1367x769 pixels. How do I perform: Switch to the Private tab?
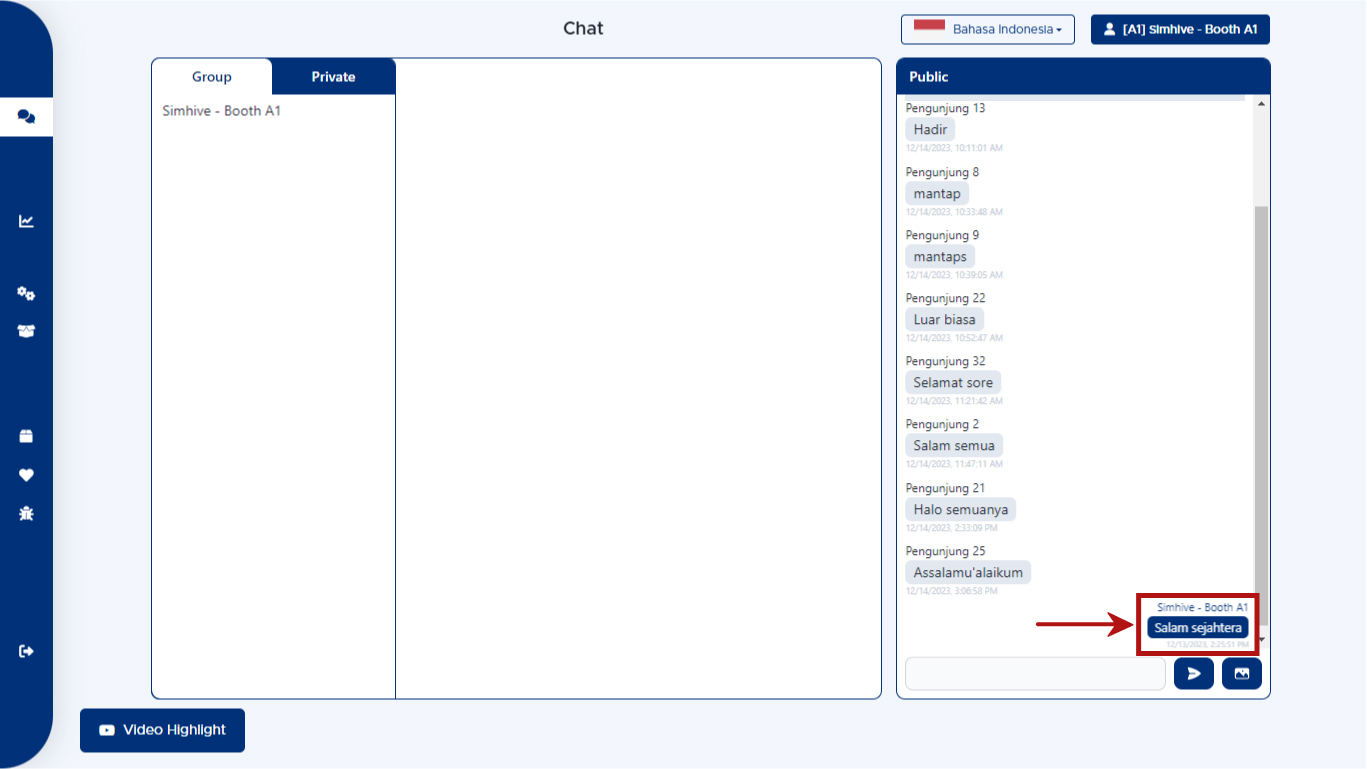pos(333,77)
